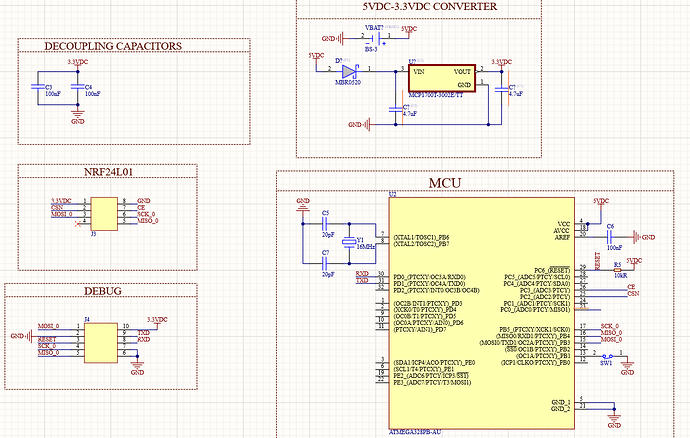Select the MBR0520 diode symbol
This screenshot has height=438, width=690.
coord(349,71)
